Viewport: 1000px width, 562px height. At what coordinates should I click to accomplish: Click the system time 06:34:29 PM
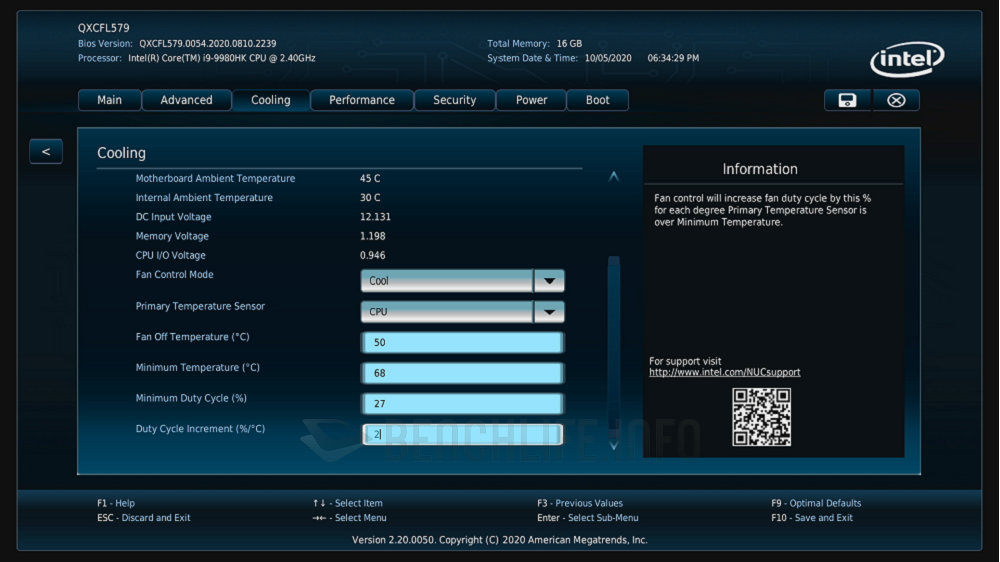coord(673,58)
